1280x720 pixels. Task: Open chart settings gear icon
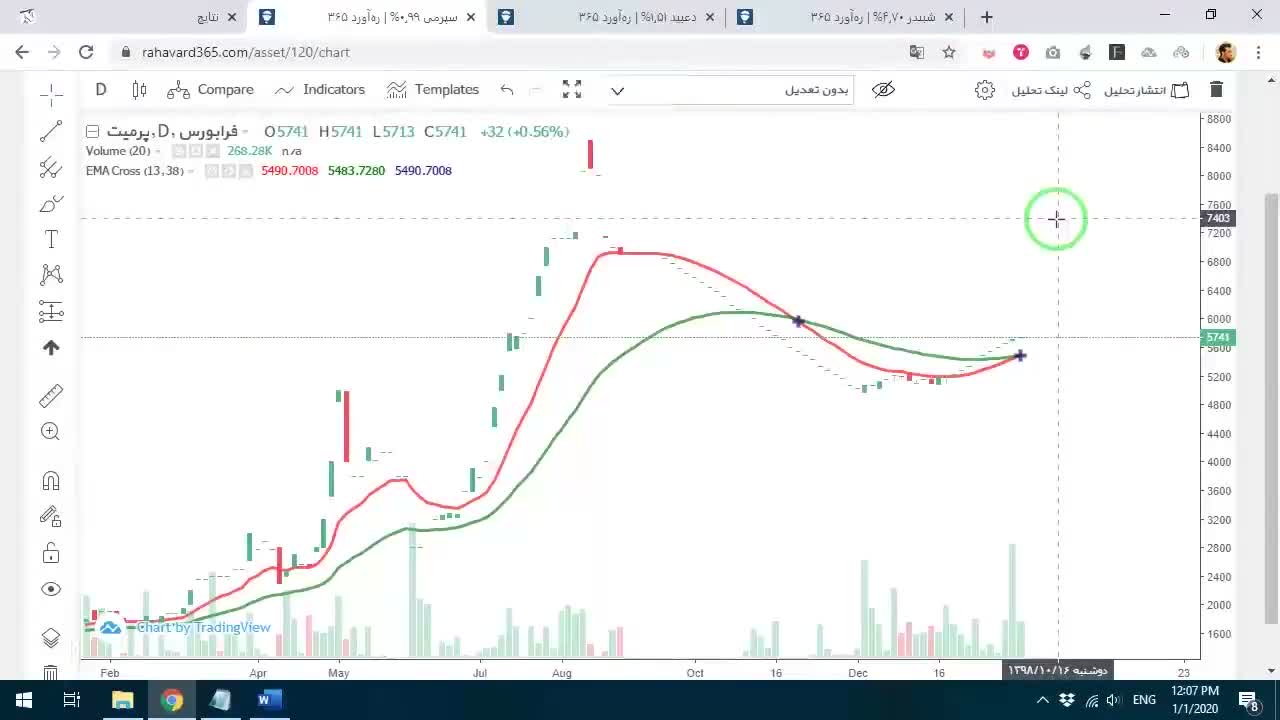pos(985,90)
